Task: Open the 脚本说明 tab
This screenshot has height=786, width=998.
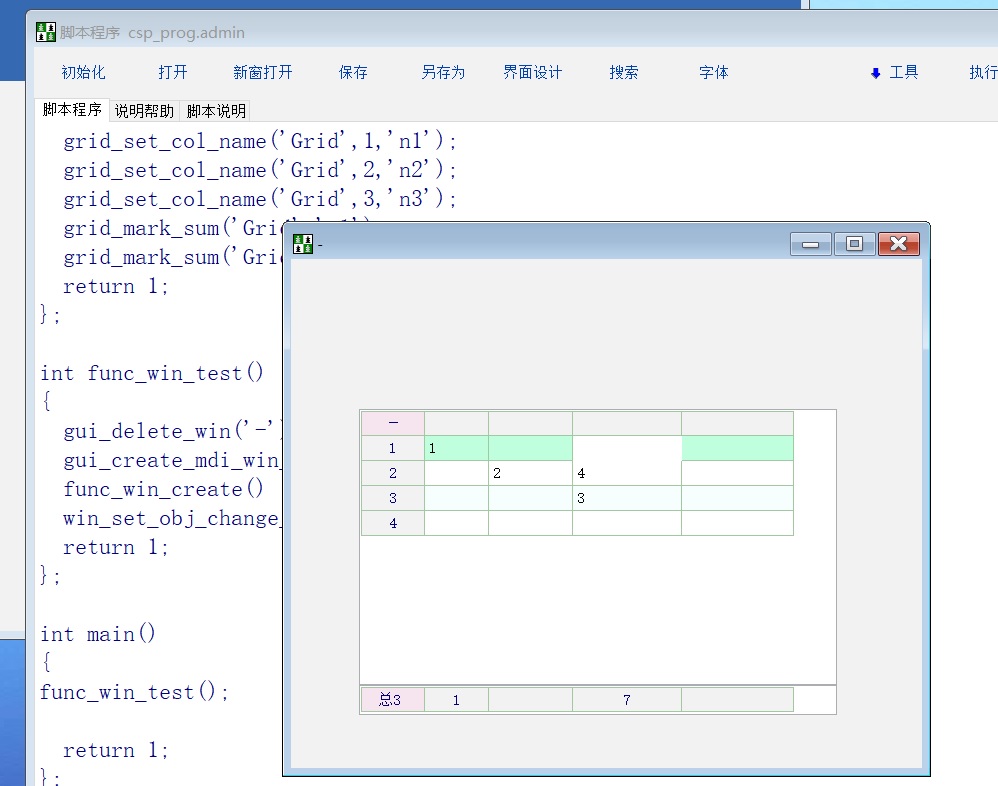Action: click(x=216, y=111)
